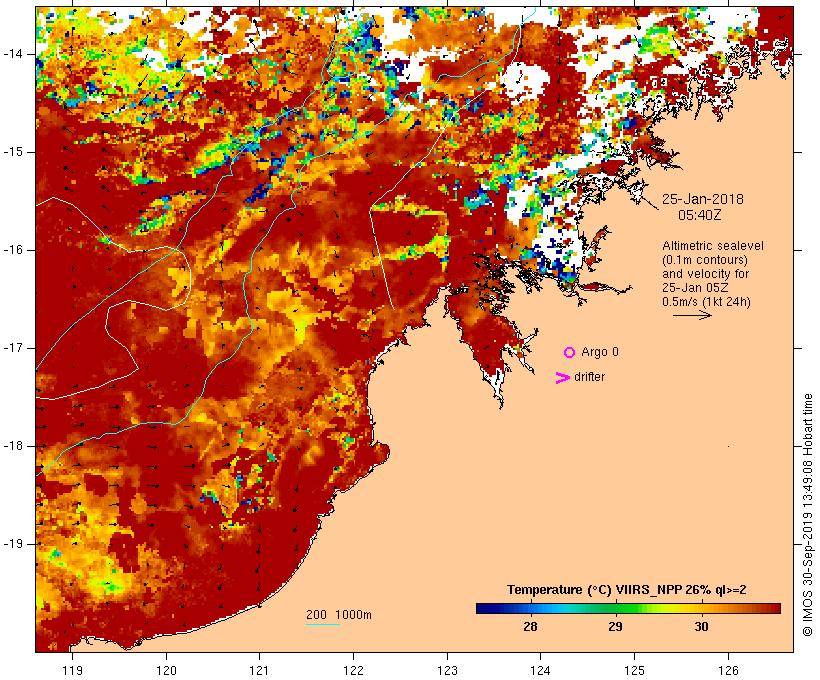Click the '0.5m/s (1kt 24h)' scale text
Screen dimensions: 820x680
point(707,302)
